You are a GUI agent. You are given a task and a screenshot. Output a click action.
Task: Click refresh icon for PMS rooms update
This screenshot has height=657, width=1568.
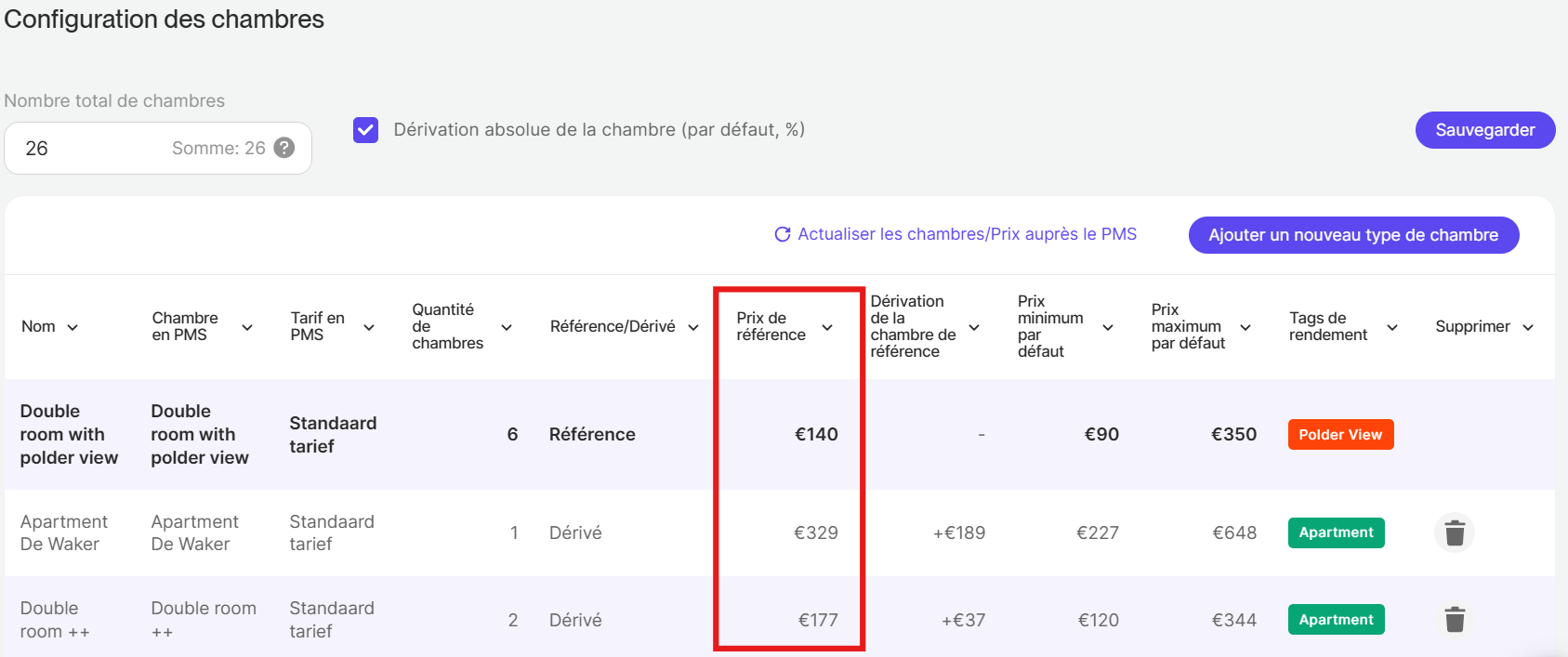pyautogui.click(x=783, y=234)
